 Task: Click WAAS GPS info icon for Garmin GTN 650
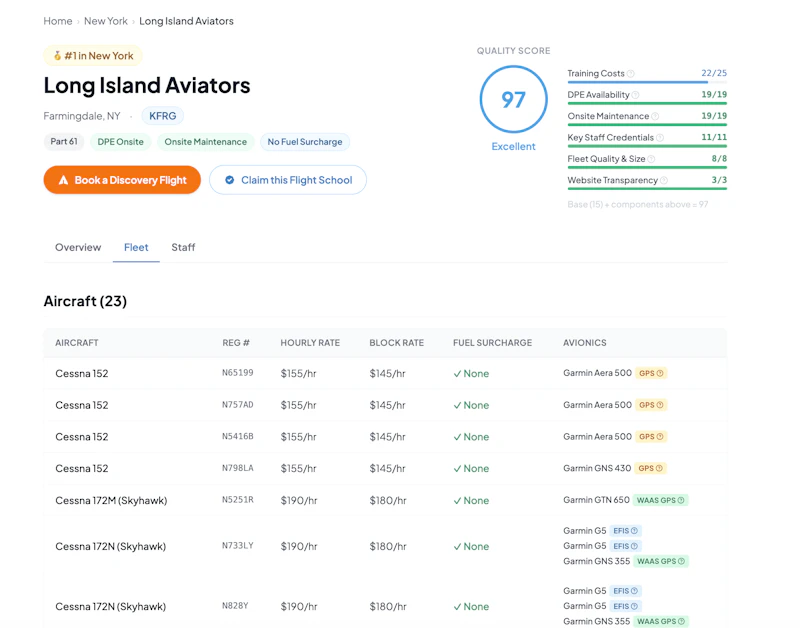coord(681,500)
